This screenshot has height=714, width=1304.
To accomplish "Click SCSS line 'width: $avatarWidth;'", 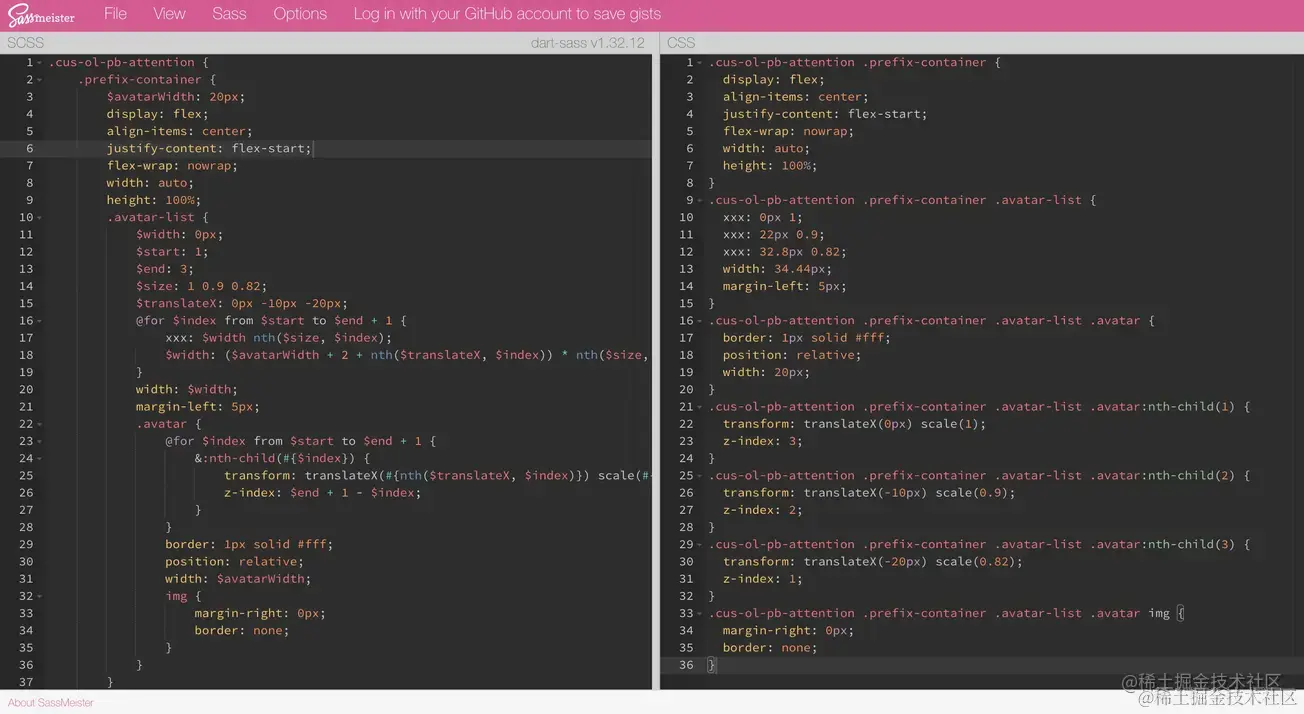I will coord(238,579).
